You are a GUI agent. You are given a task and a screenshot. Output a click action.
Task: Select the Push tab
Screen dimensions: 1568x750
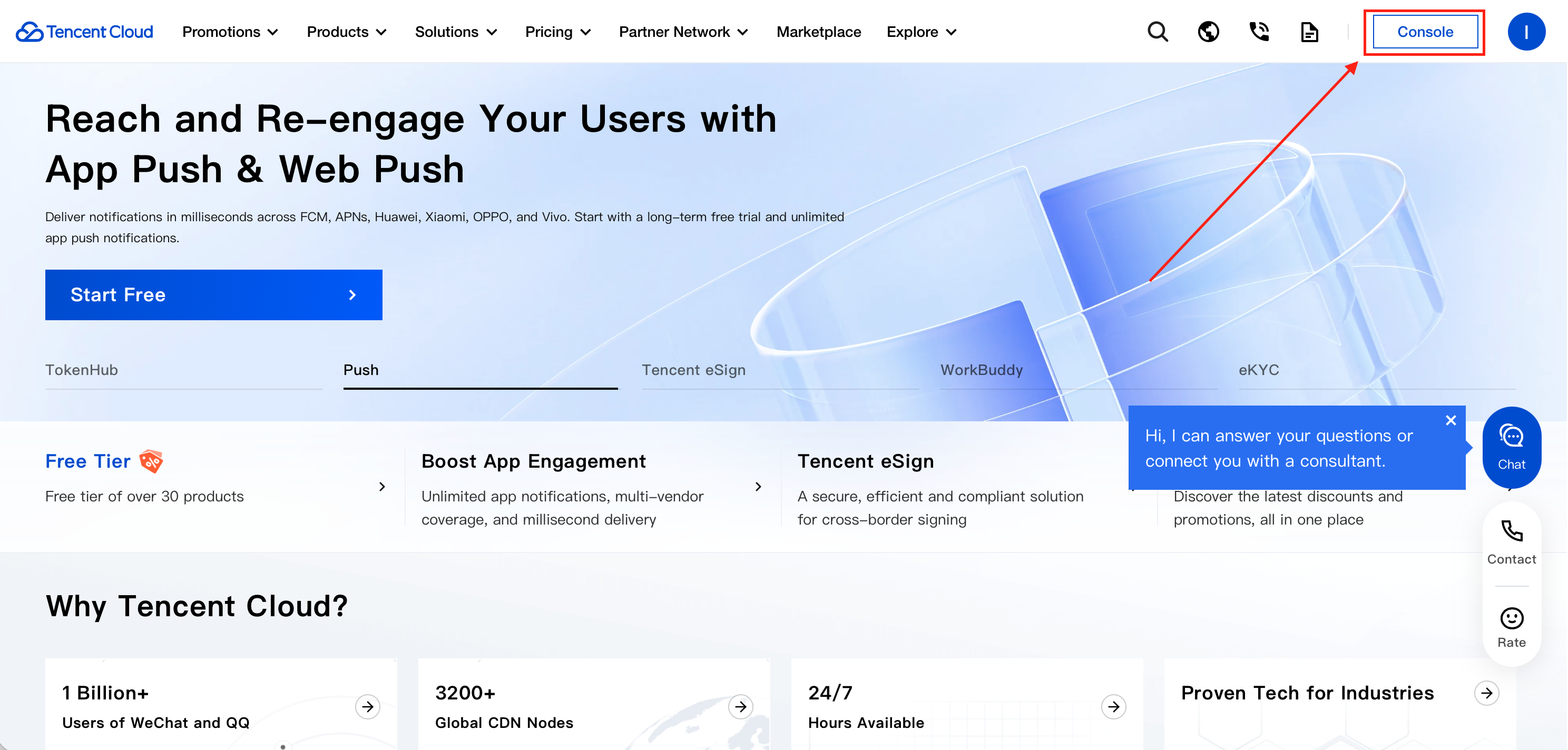pyautogui.click(x=481, y=370)
